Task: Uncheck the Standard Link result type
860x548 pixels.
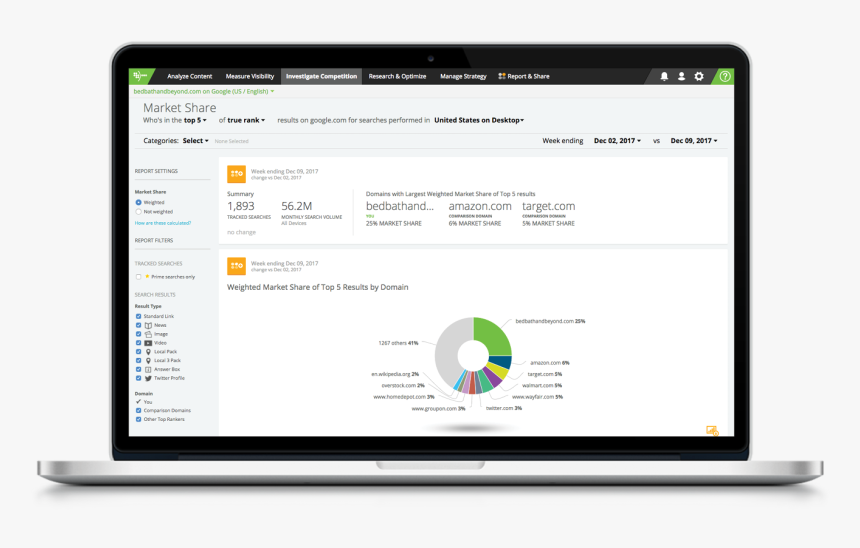Action: (138, 317)
